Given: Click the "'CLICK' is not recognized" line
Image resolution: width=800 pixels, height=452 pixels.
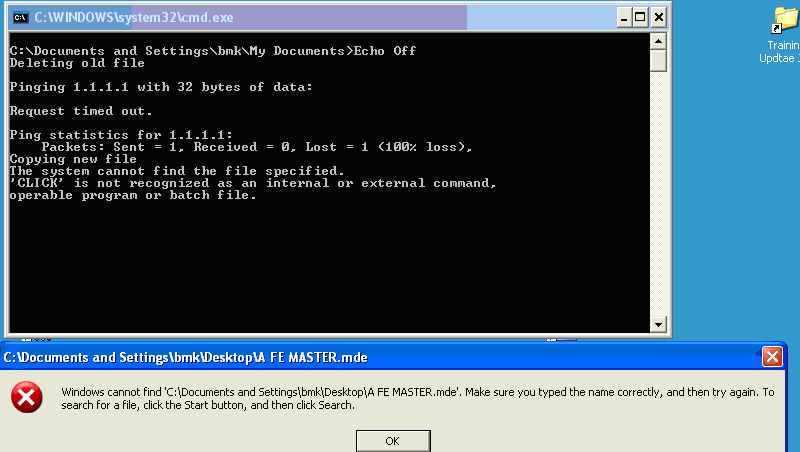Looking at the screenshot, I should click(x=253, y=183).
